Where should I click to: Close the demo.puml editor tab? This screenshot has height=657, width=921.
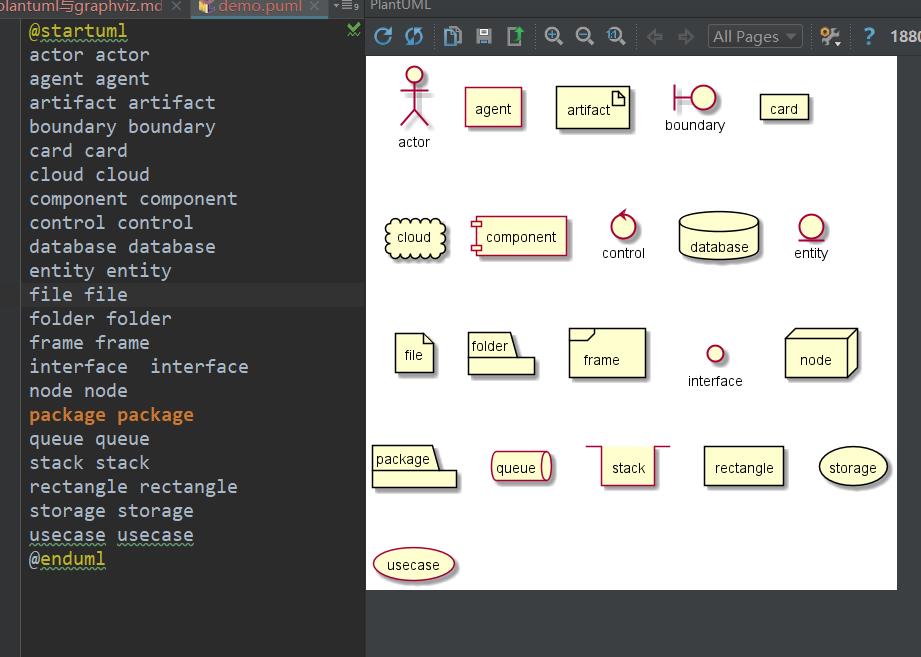pyautogui.click(x=316, y=6)
